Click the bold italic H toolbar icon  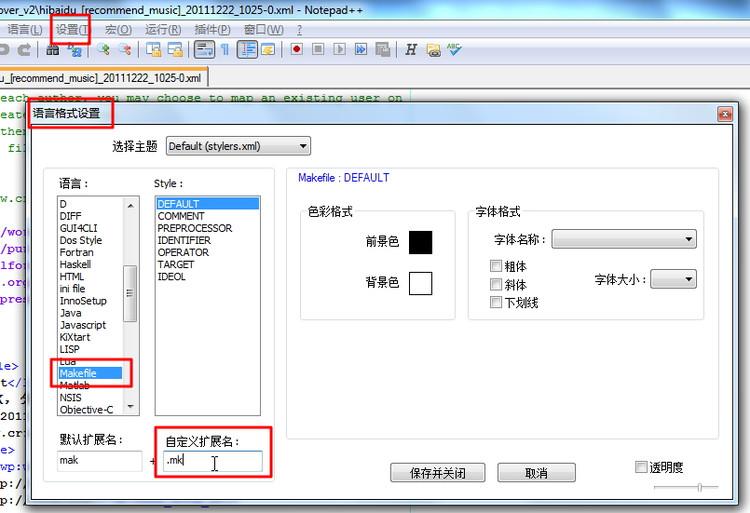click(411, 49)
